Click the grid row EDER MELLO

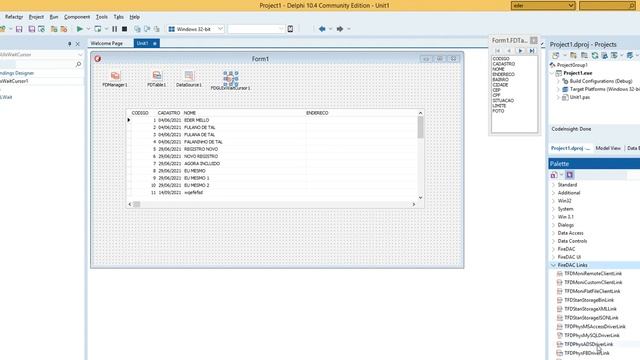(x=273, y=120)
